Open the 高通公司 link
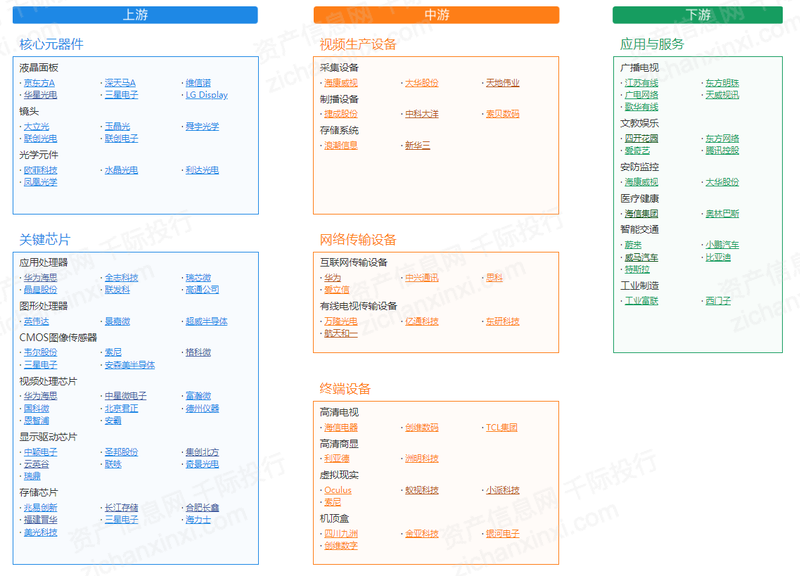Screen dimensions: 800x576 pos(202,289)
